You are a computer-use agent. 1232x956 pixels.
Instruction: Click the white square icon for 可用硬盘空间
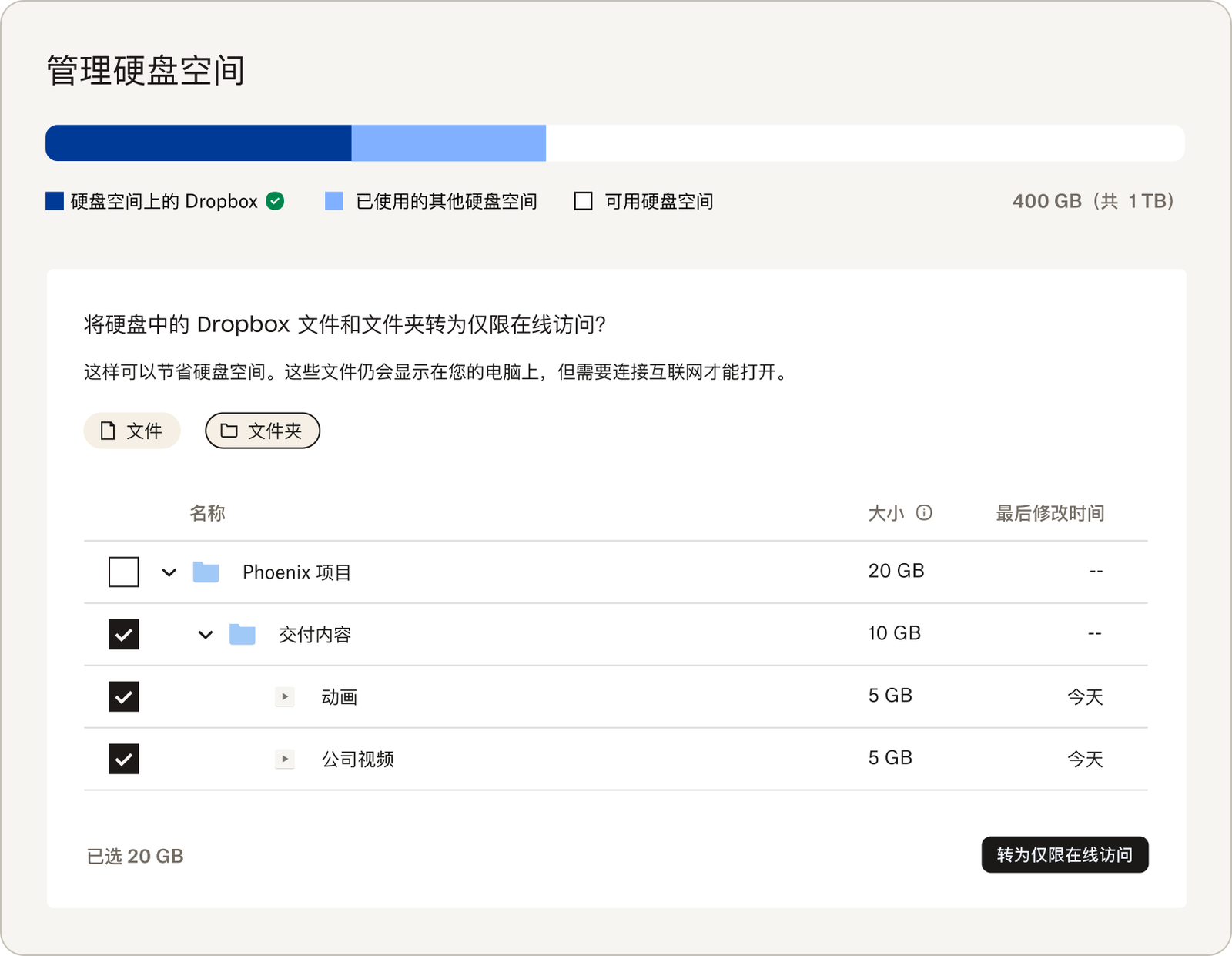point(583,200)
